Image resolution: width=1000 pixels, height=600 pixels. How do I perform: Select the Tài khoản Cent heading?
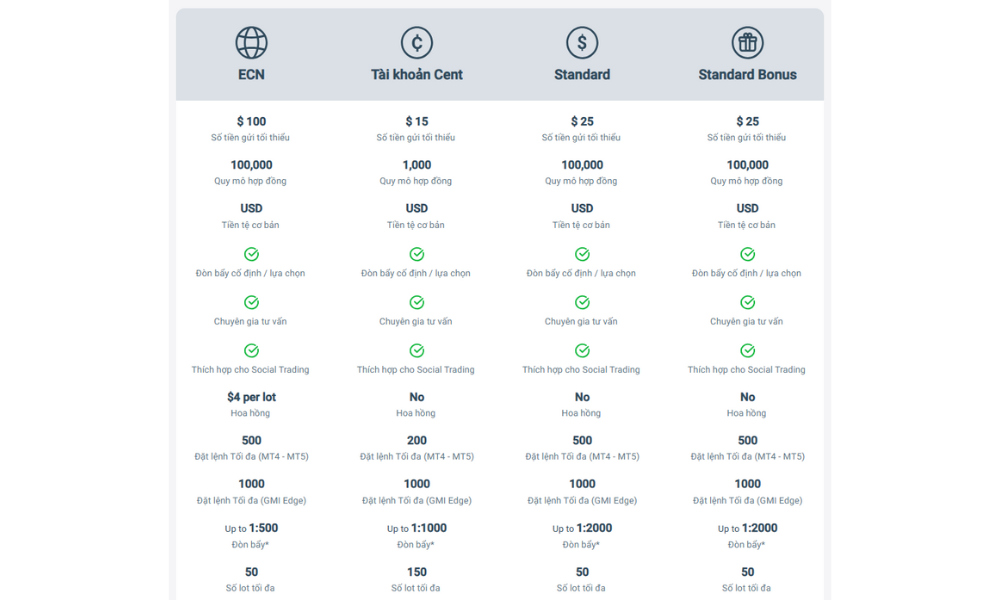(417, 75)
